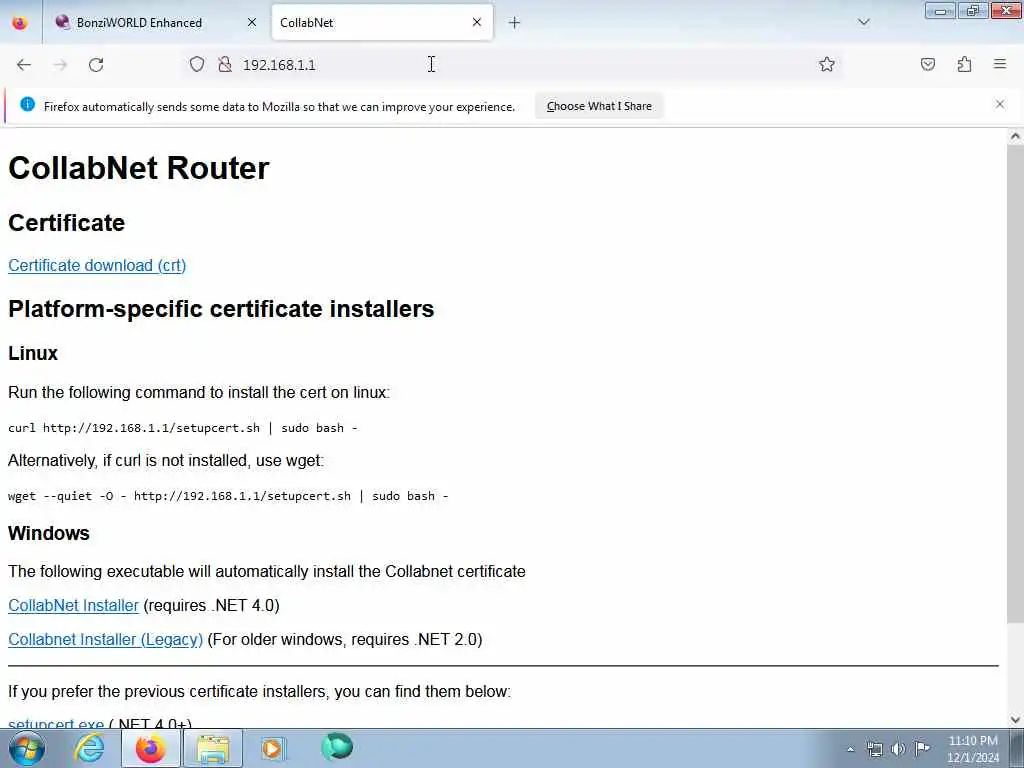Open the Windows Start orb
The width and height of the screenshot is (1024, 768).
[x=27, y=748]
